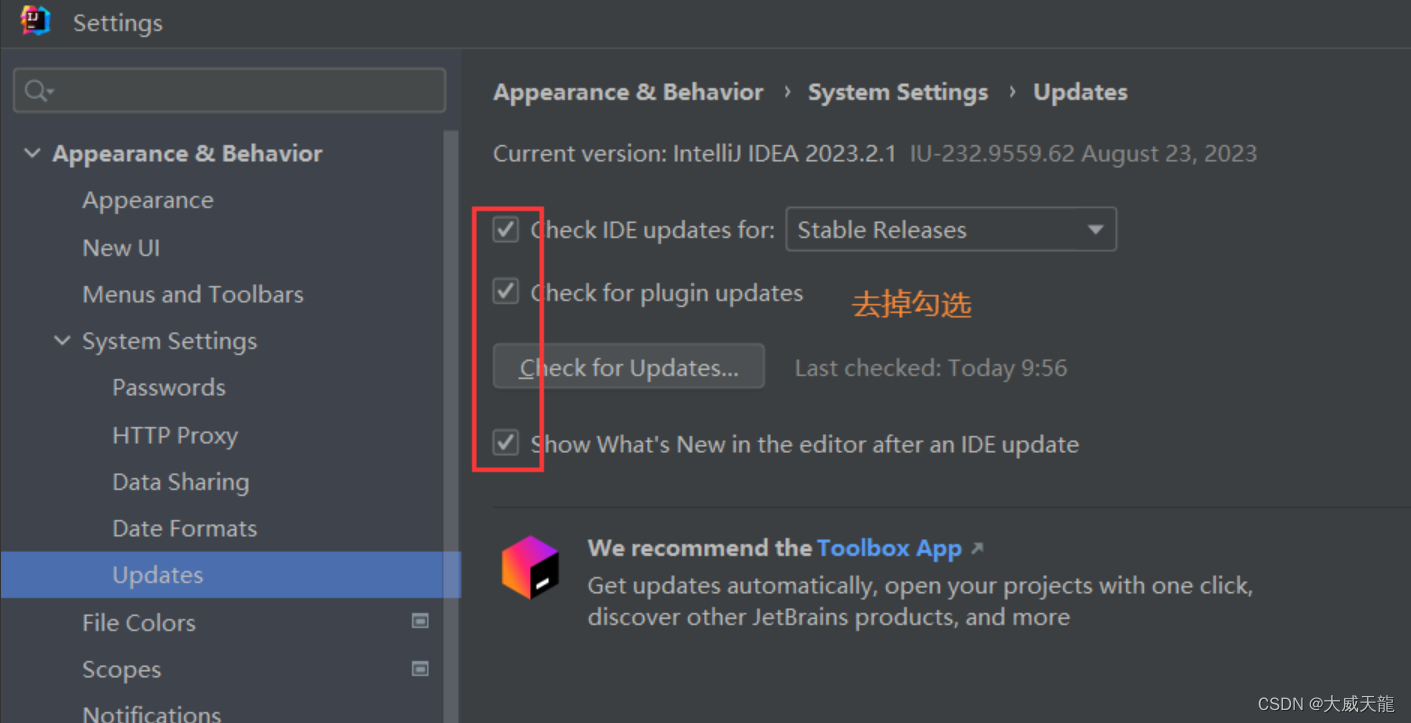Open the Stable Releases dropdown
Viewport: 1411px width, 723px height.
point(951,230)
